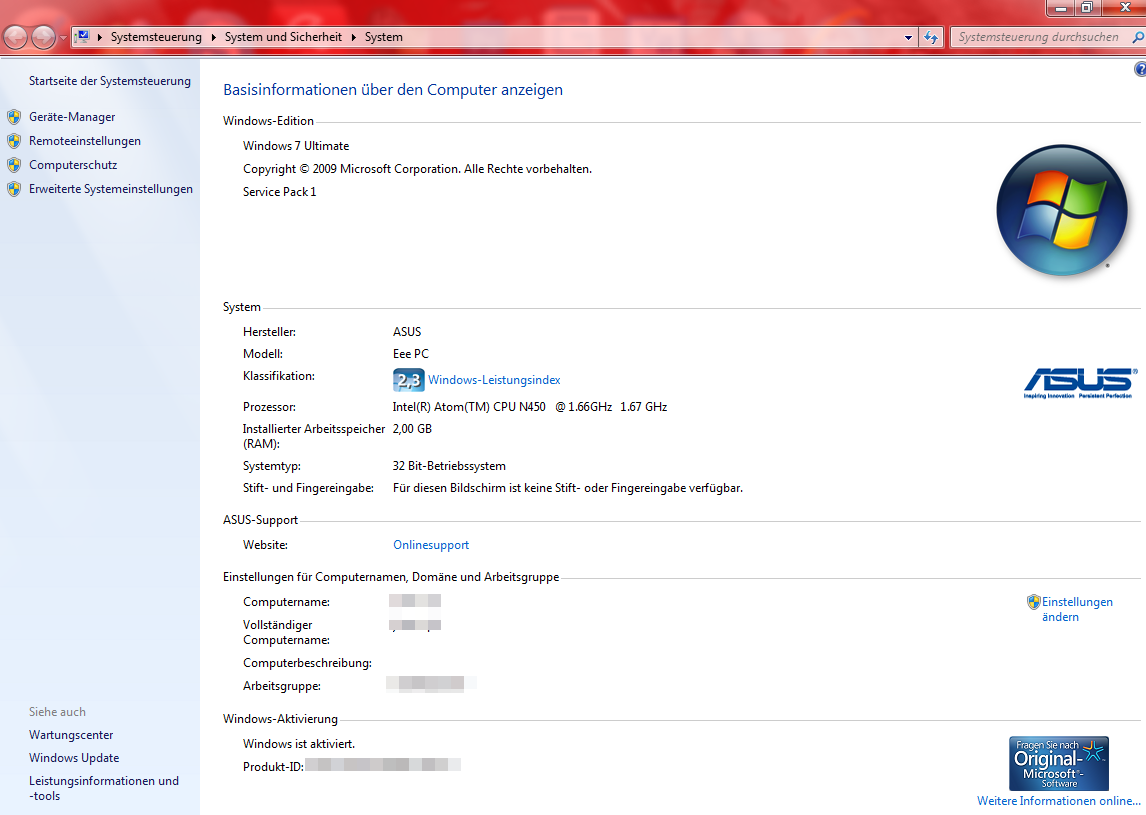Close the System window
The image size is (1146, 815).
(1124, 8)
